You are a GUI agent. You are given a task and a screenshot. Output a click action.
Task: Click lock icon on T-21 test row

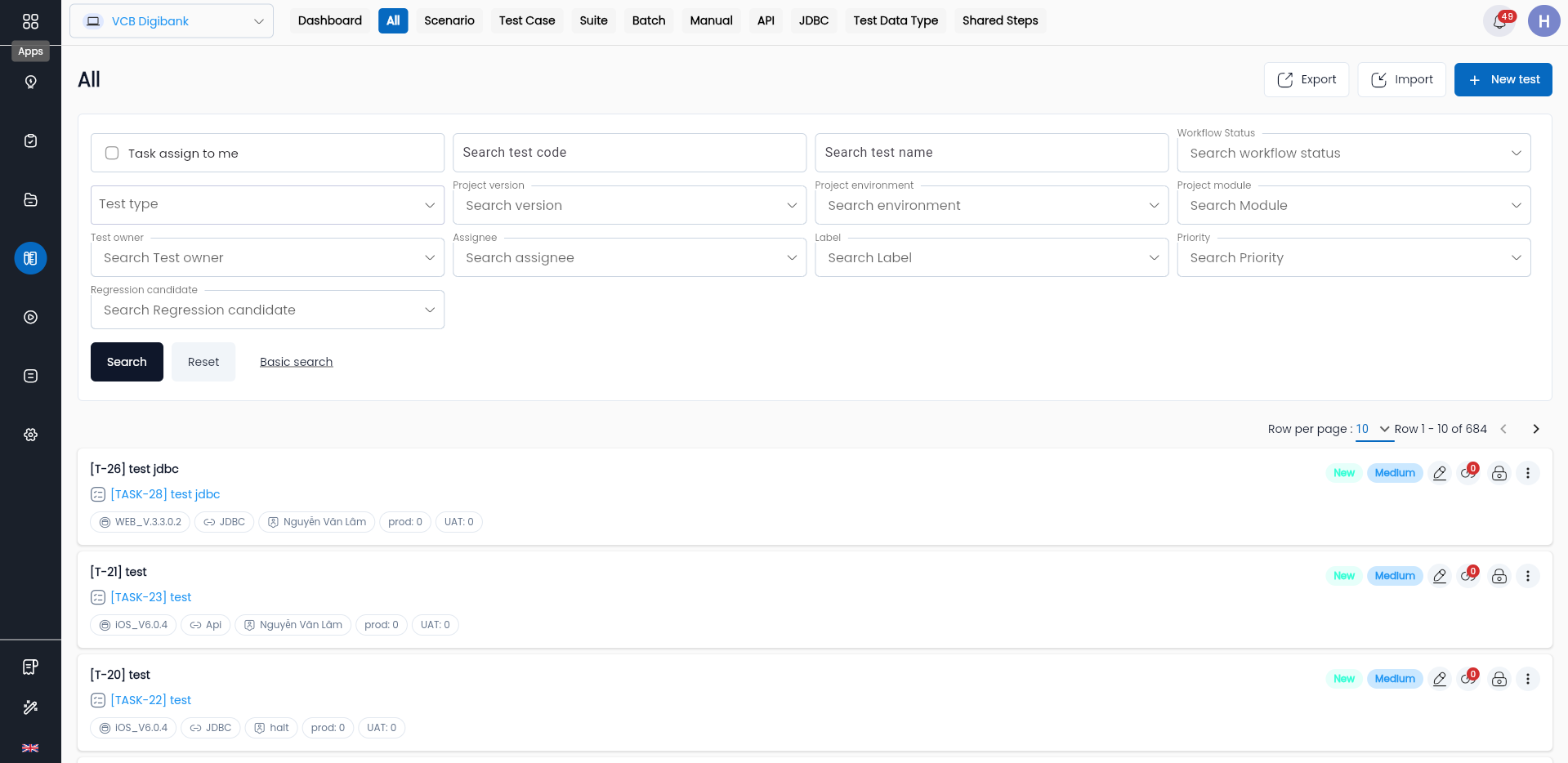[x=1499, y=576]
